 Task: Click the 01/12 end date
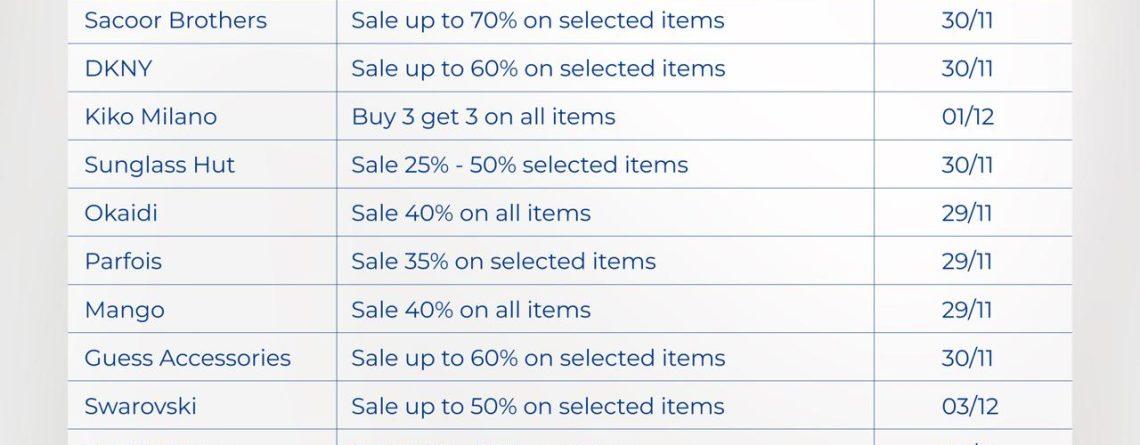(x=967, y=116)
